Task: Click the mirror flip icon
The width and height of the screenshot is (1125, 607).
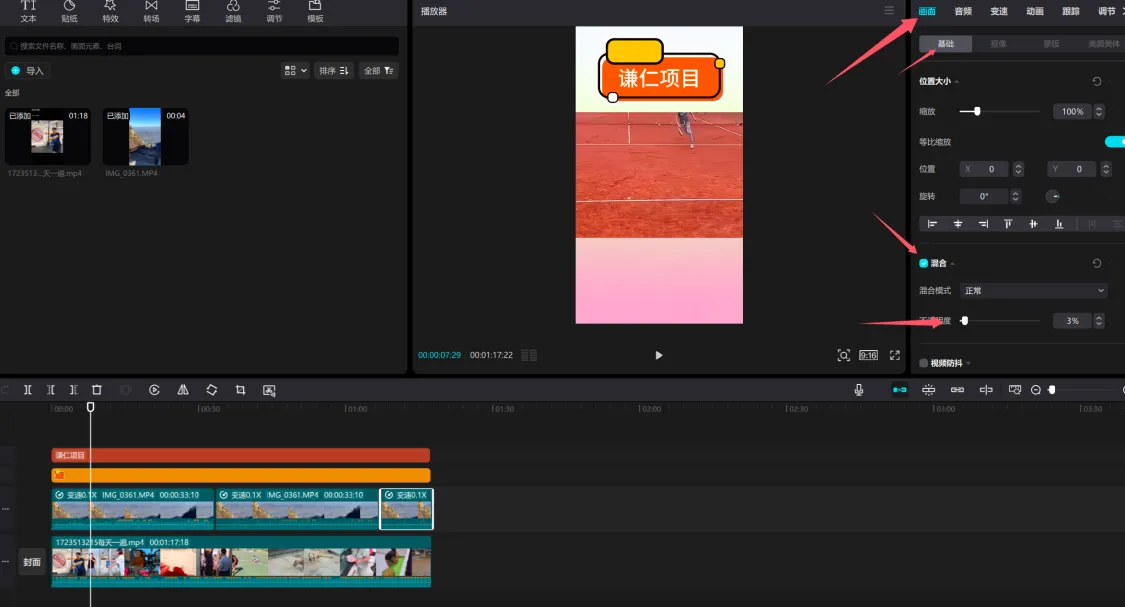Action: [183, 390]
